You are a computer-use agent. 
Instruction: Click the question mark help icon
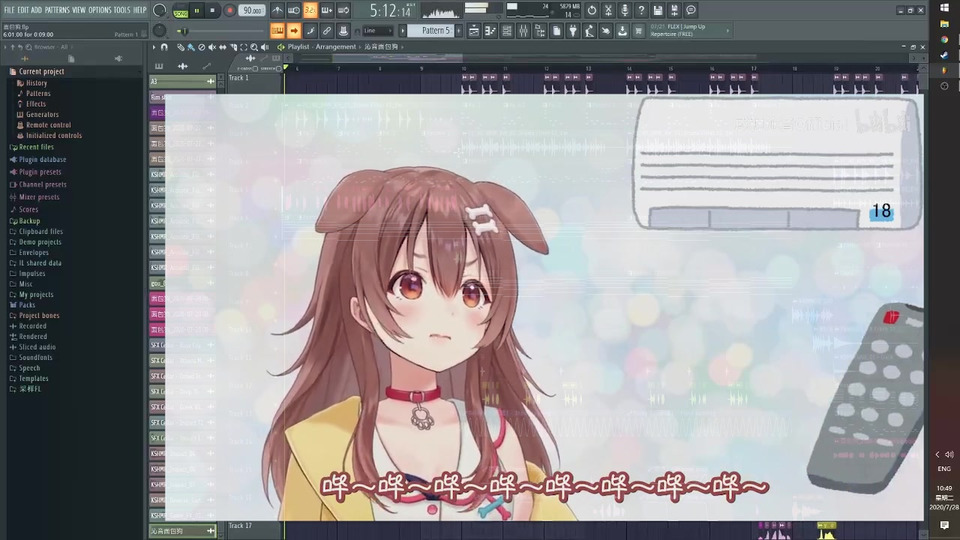point(641,10)
